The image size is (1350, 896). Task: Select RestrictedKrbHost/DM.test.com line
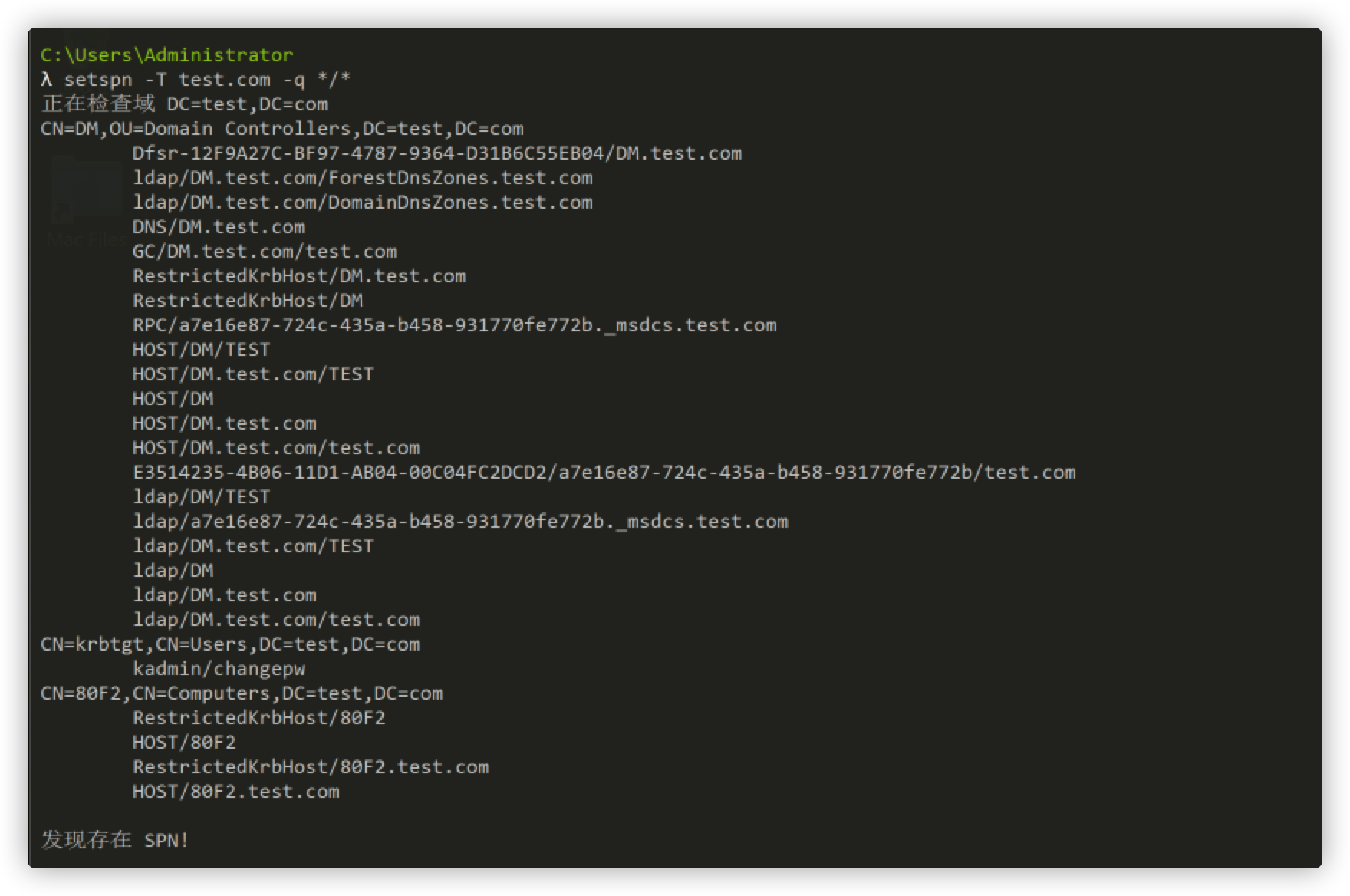click(x=299, y=276)
